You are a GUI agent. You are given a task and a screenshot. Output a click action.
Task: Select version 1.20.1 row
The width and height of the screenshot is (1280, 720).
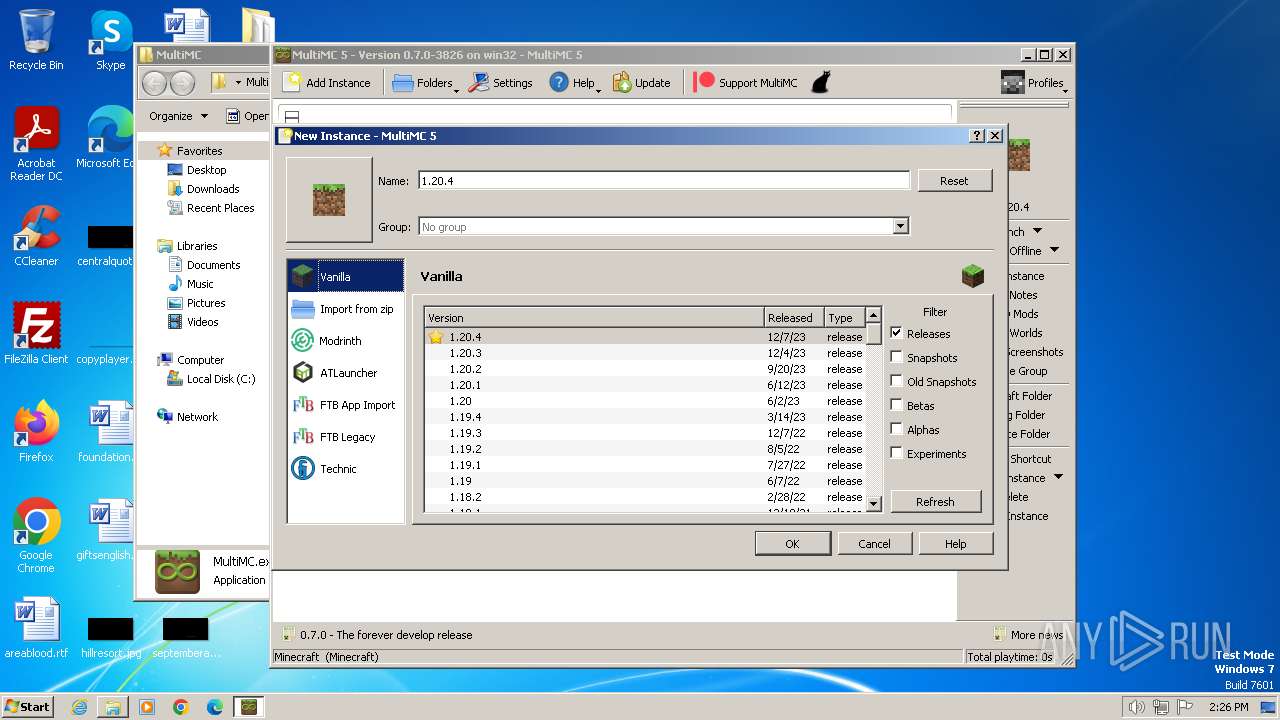point(645,385)
